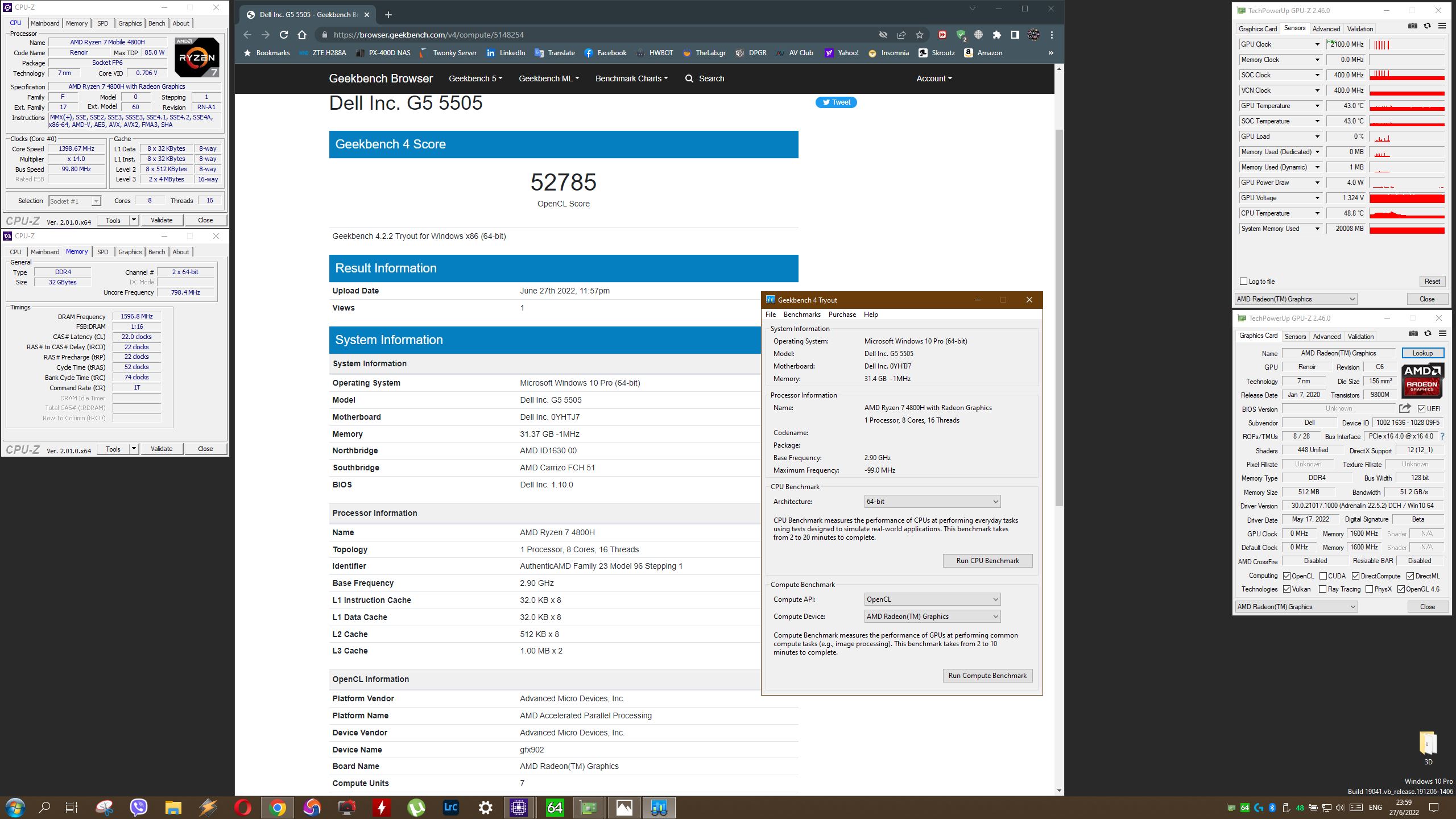
Task: Open Validation tab in Graphics Card window
Action: point(1360,337)
